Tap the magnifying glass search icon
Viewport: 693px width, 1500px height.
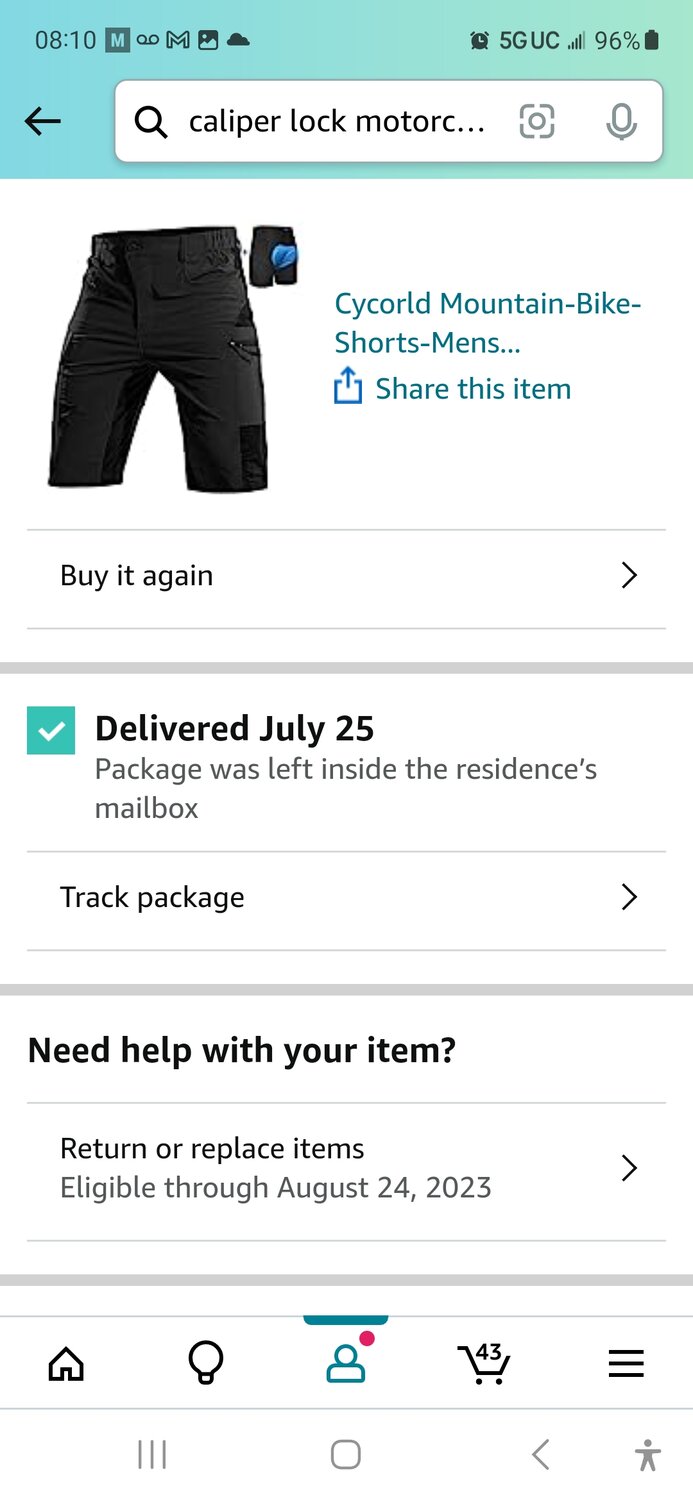151,122
